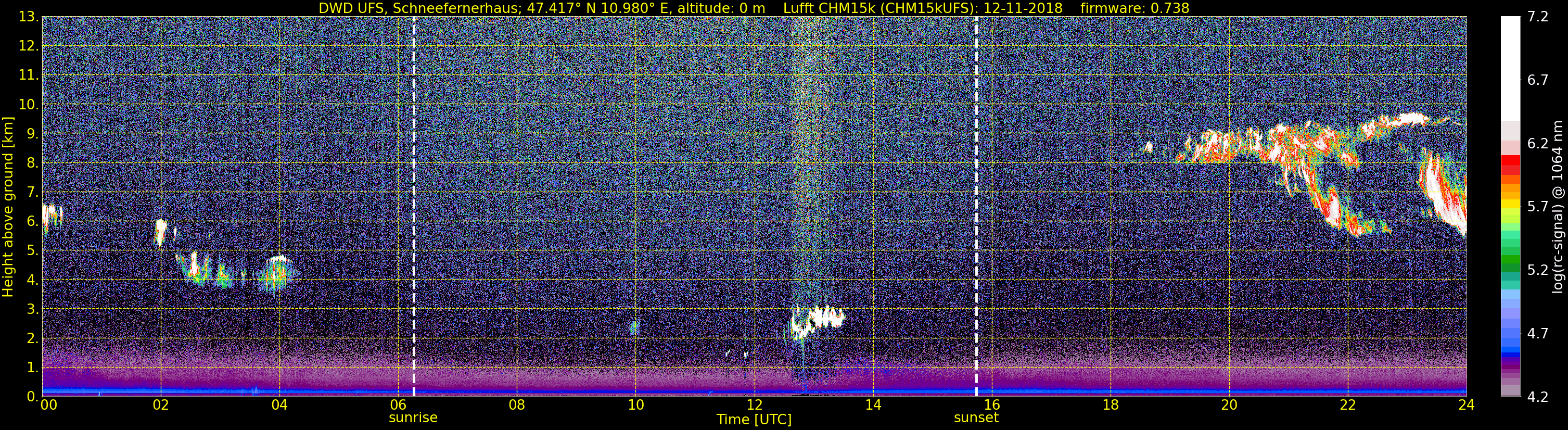Screen dimensions: 1568x430
Task: Click the height axis tick label '7.'
Action: coord(32,192)
